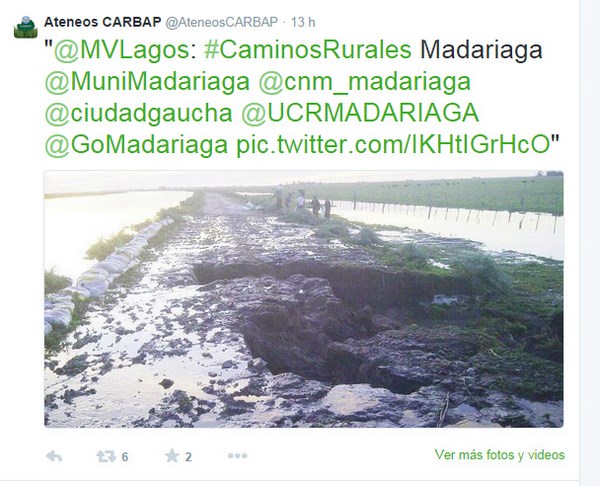Image resolution: width=600 pixels, height=486 pixels.
Task: Click the retweet count of 6
Action: [125, 457]
